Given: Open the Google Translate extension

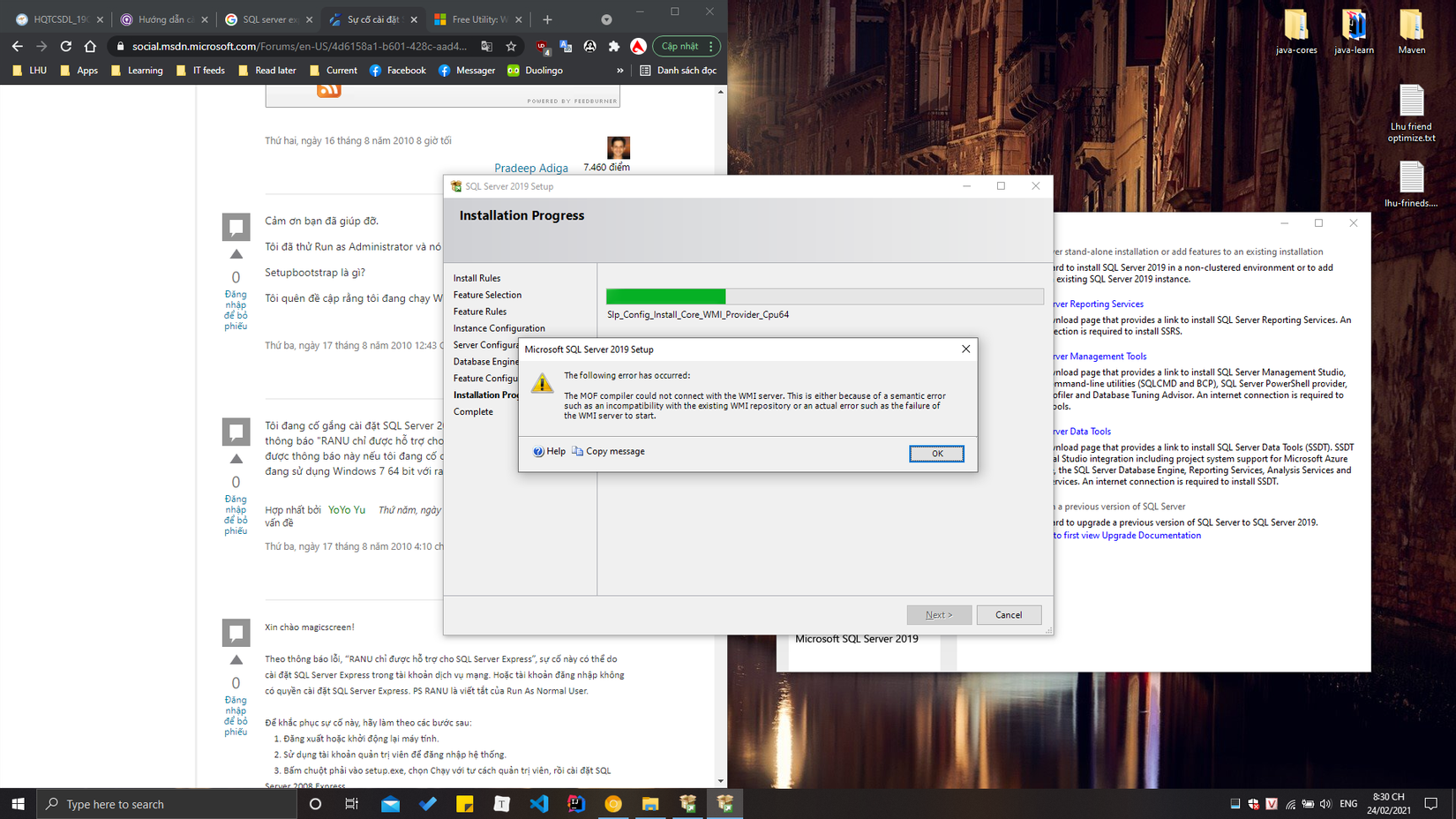Looking at the screenshot, I should pyautogui.click(x=566, y=46).
